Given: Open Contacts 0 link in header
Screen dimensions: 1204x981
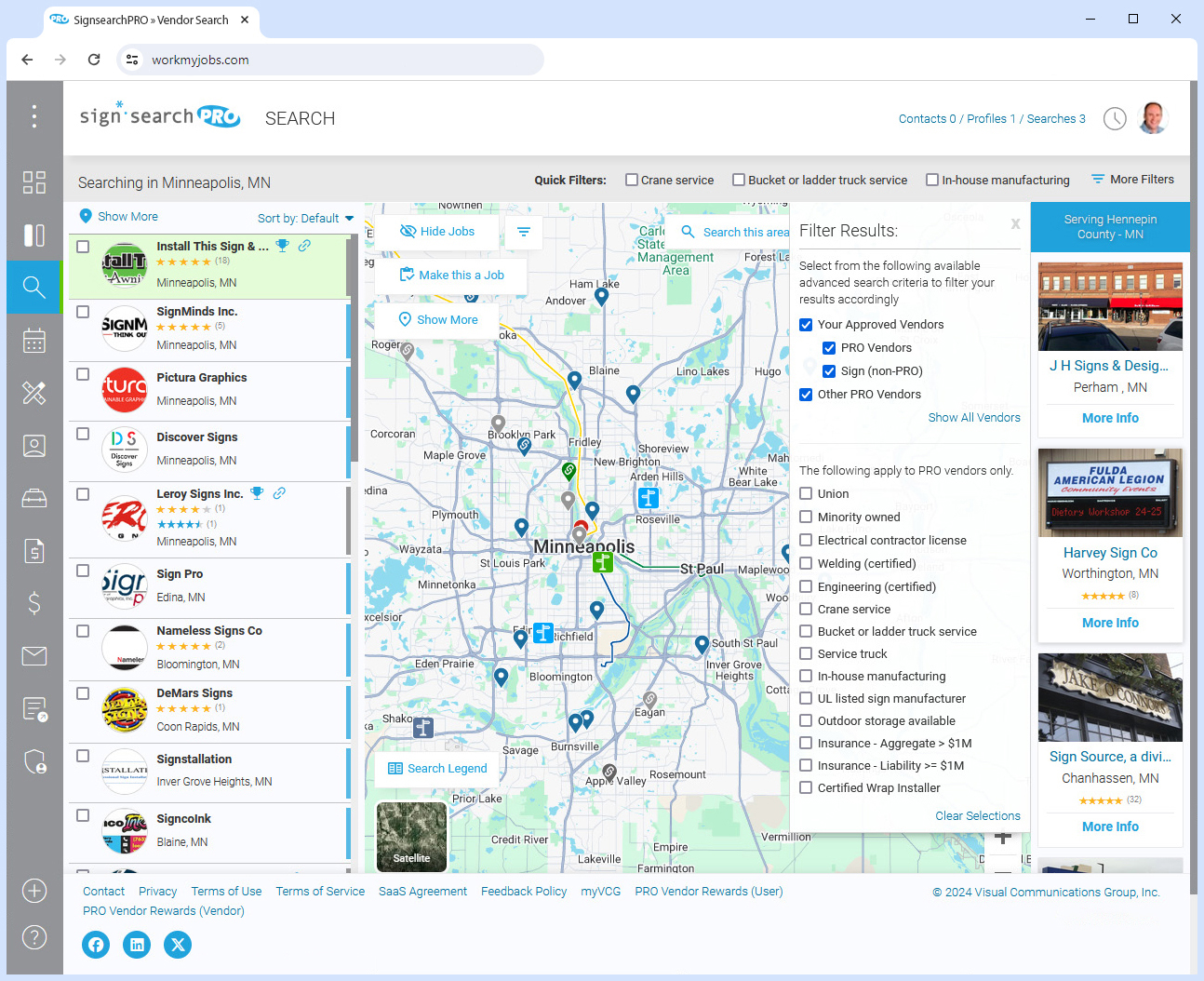Looking at the screenshot, I should pyautogui.click(x=927, y=119).
